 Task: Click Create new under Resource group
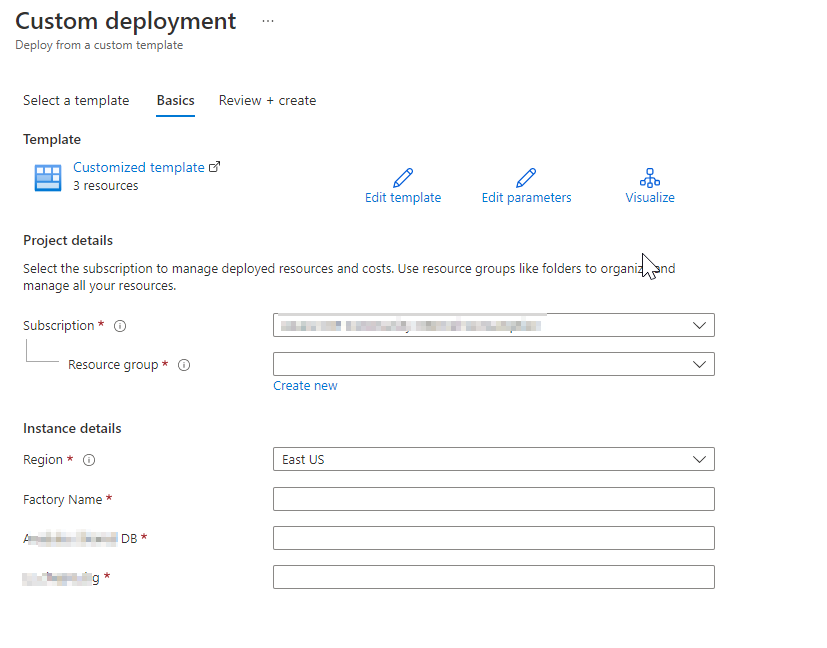pos(305,385)
